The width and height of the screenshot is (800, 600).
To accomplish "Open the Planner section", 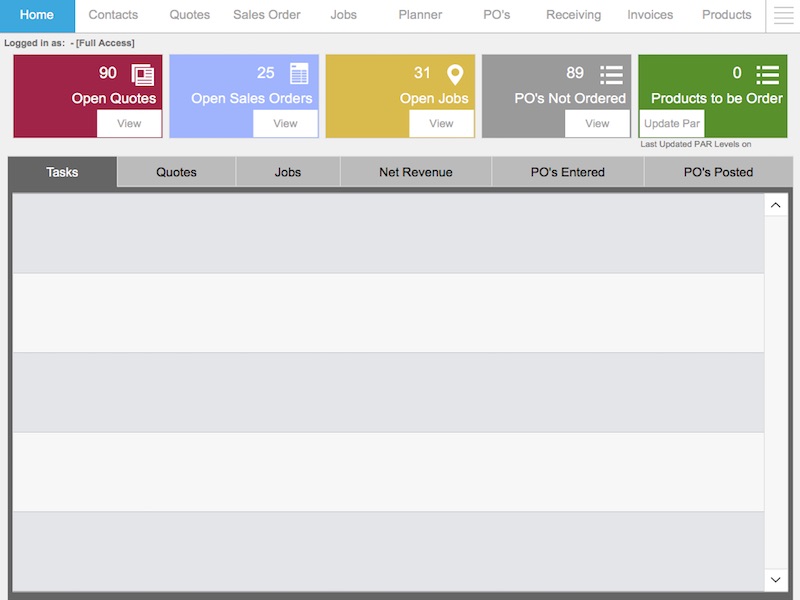I will click(x=420, y=15).
